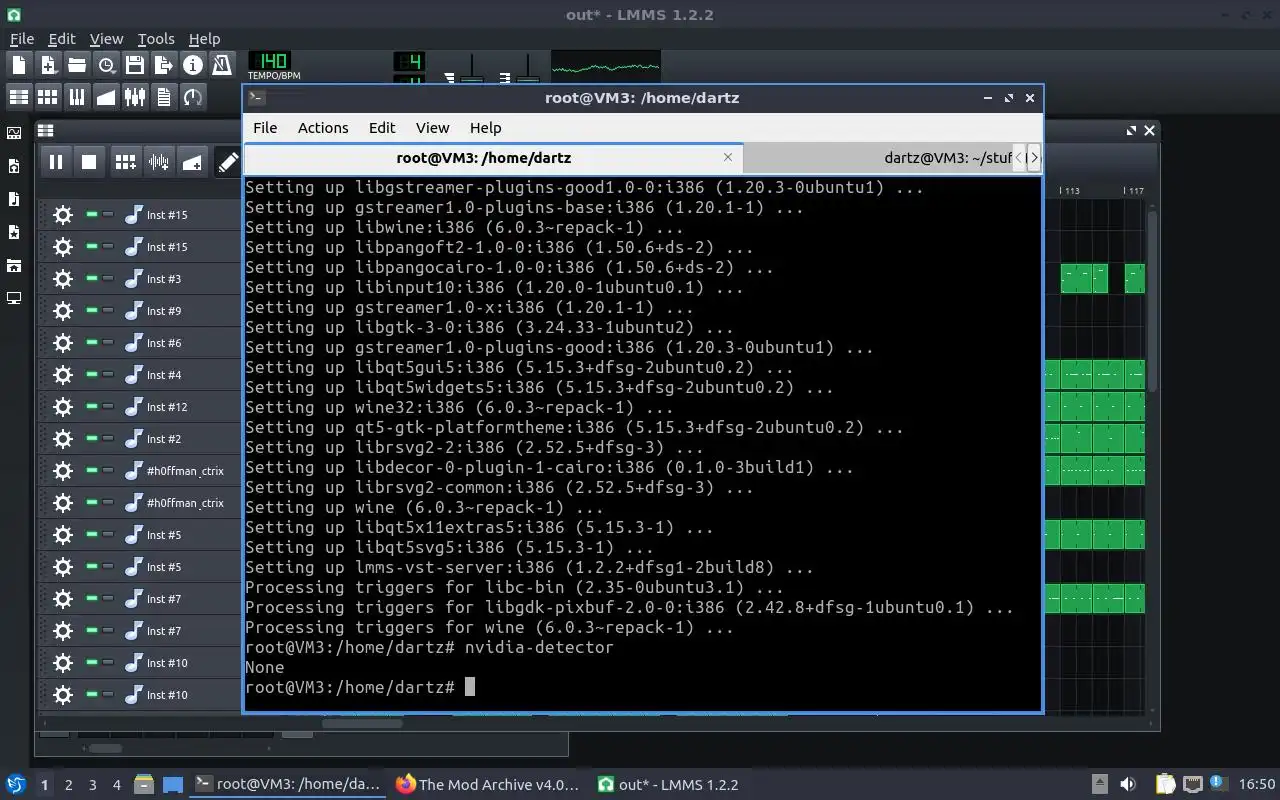Open Instrument Plugins sidebar tab
Screen dimensions: 1280x800
click(14, 133)
